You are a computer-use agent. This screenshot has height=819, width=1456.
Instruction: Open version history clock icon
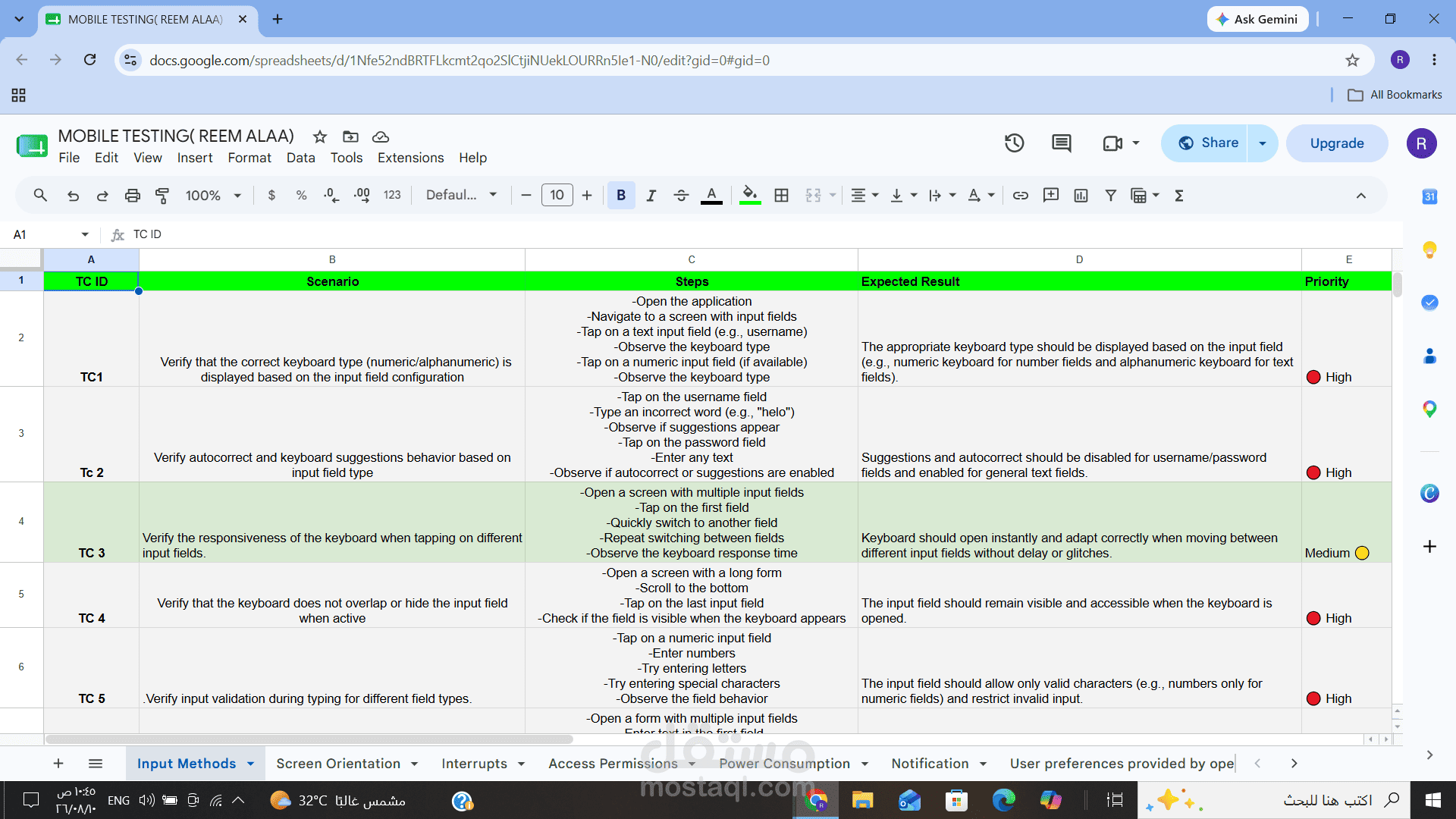(1015, 143)
